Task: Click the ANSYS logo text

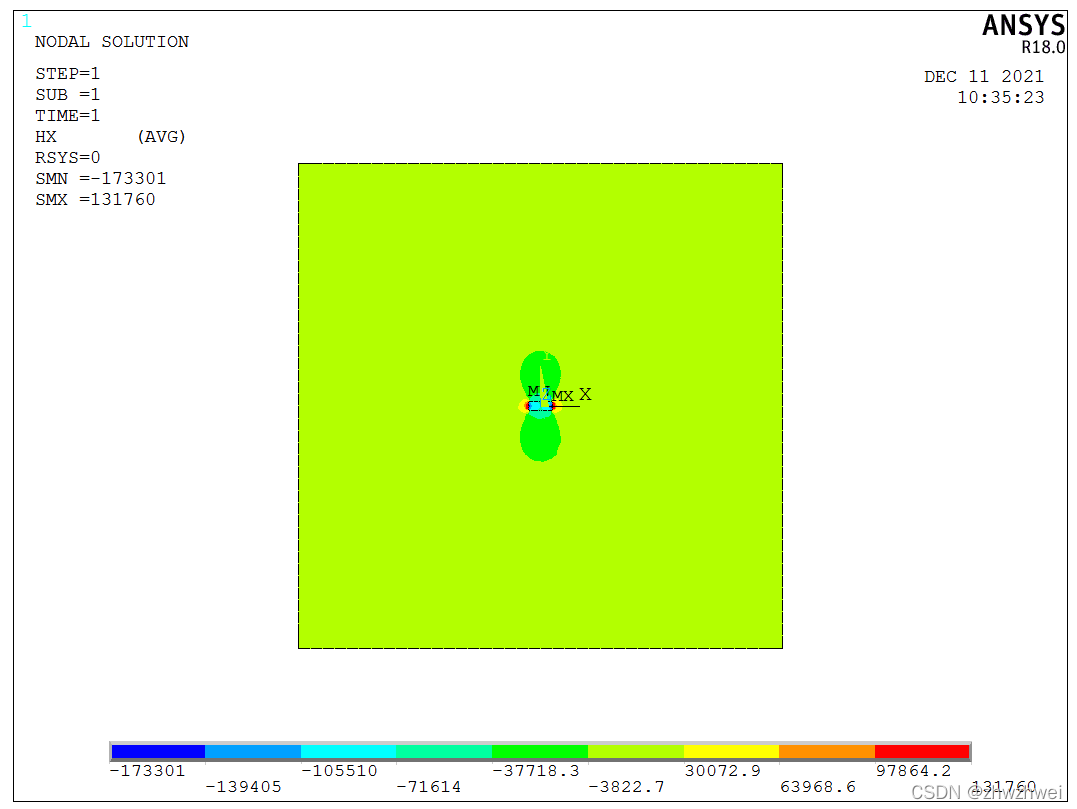Action: tap(1023, 26)
